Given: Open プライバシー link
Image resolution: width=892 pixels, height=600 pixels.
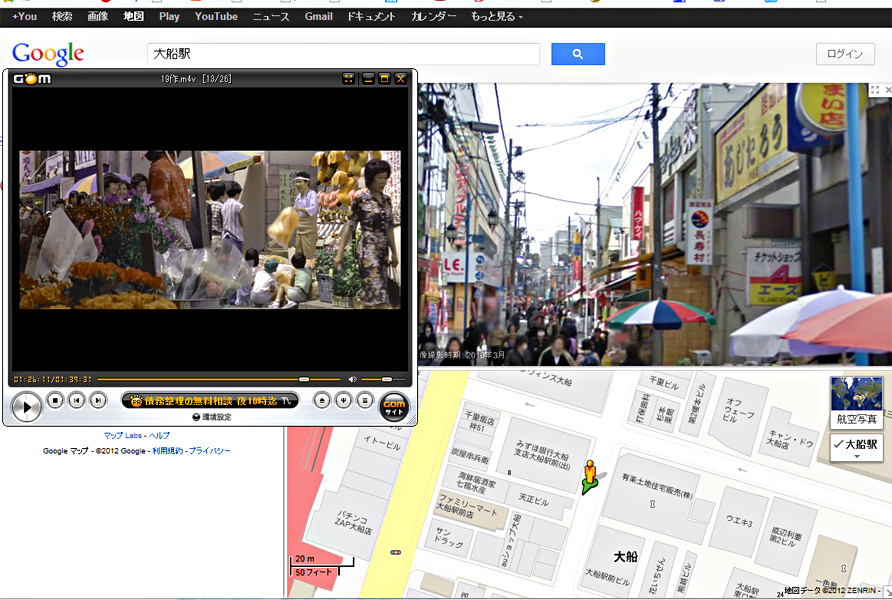Looking at the screenshot, I should [209, 450].
